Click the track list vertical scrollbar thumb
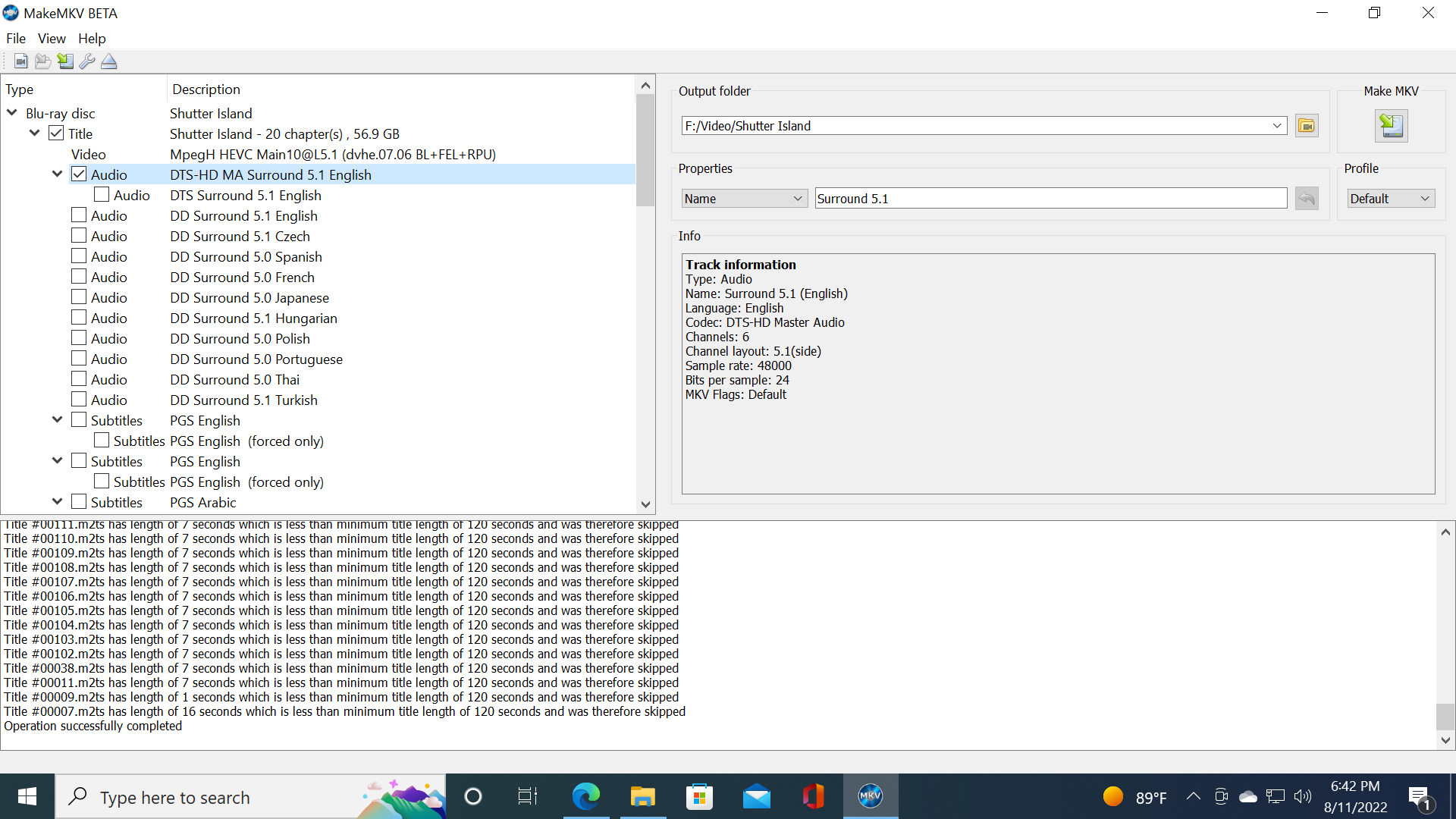Screen dimensions: 1456x819 coord(645,150)
